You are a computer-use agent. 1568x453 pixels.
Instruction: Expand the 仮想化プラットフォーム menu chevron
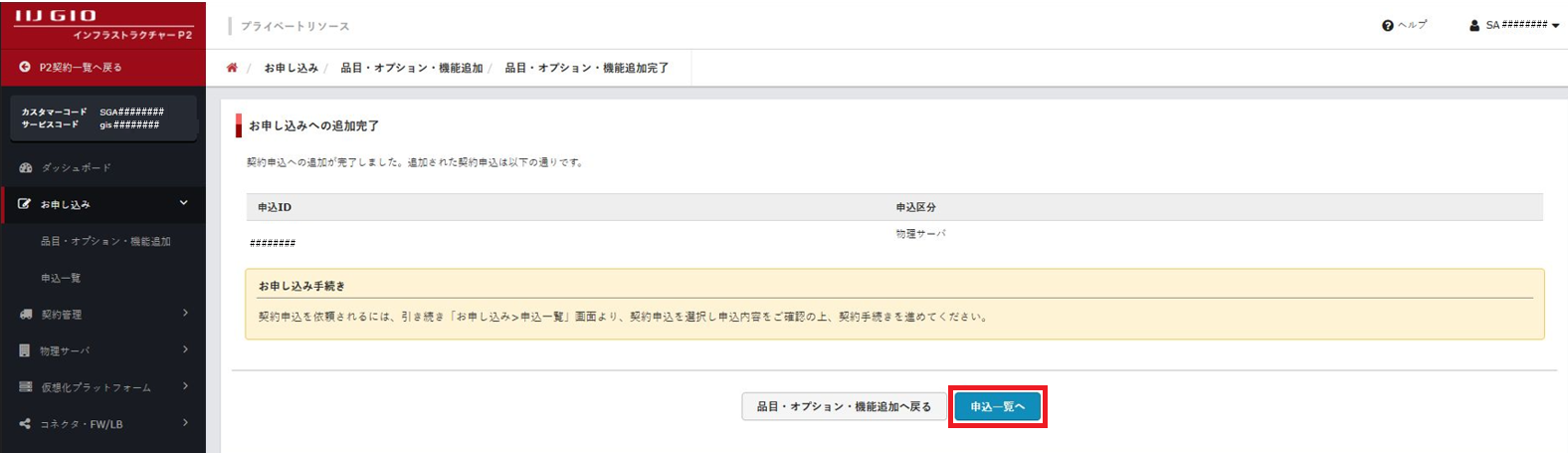[185, 386]
